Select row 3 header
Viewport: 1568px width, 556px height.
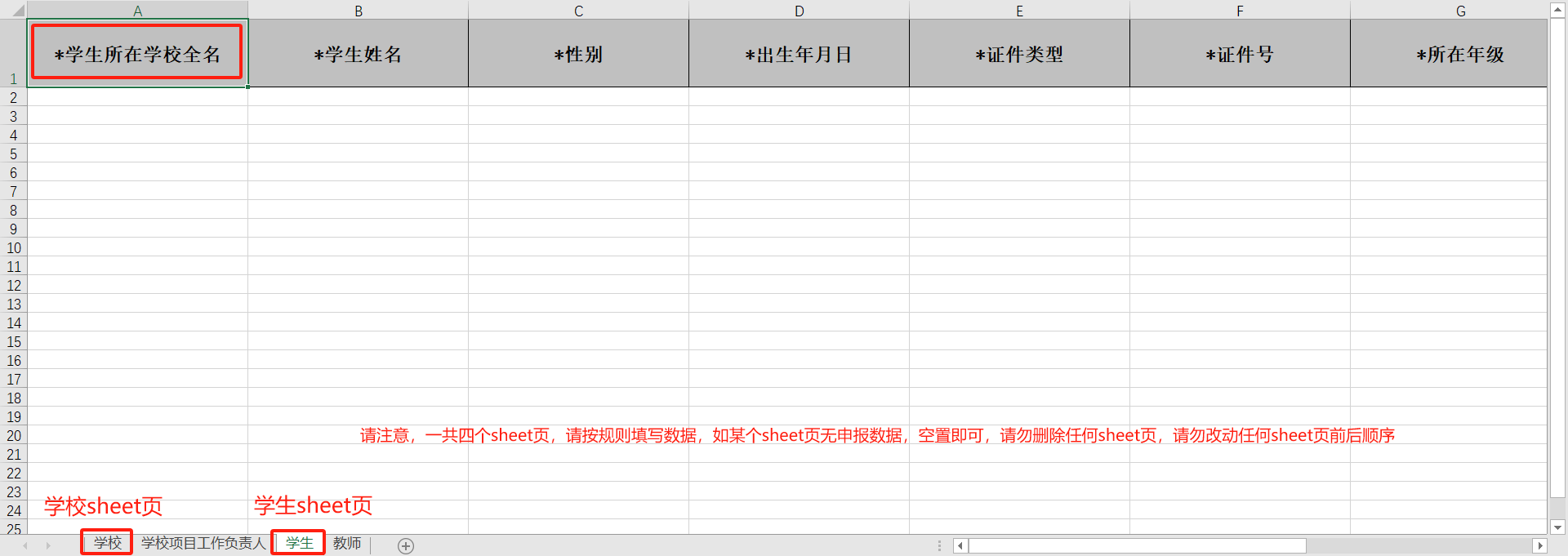point(14,116)
